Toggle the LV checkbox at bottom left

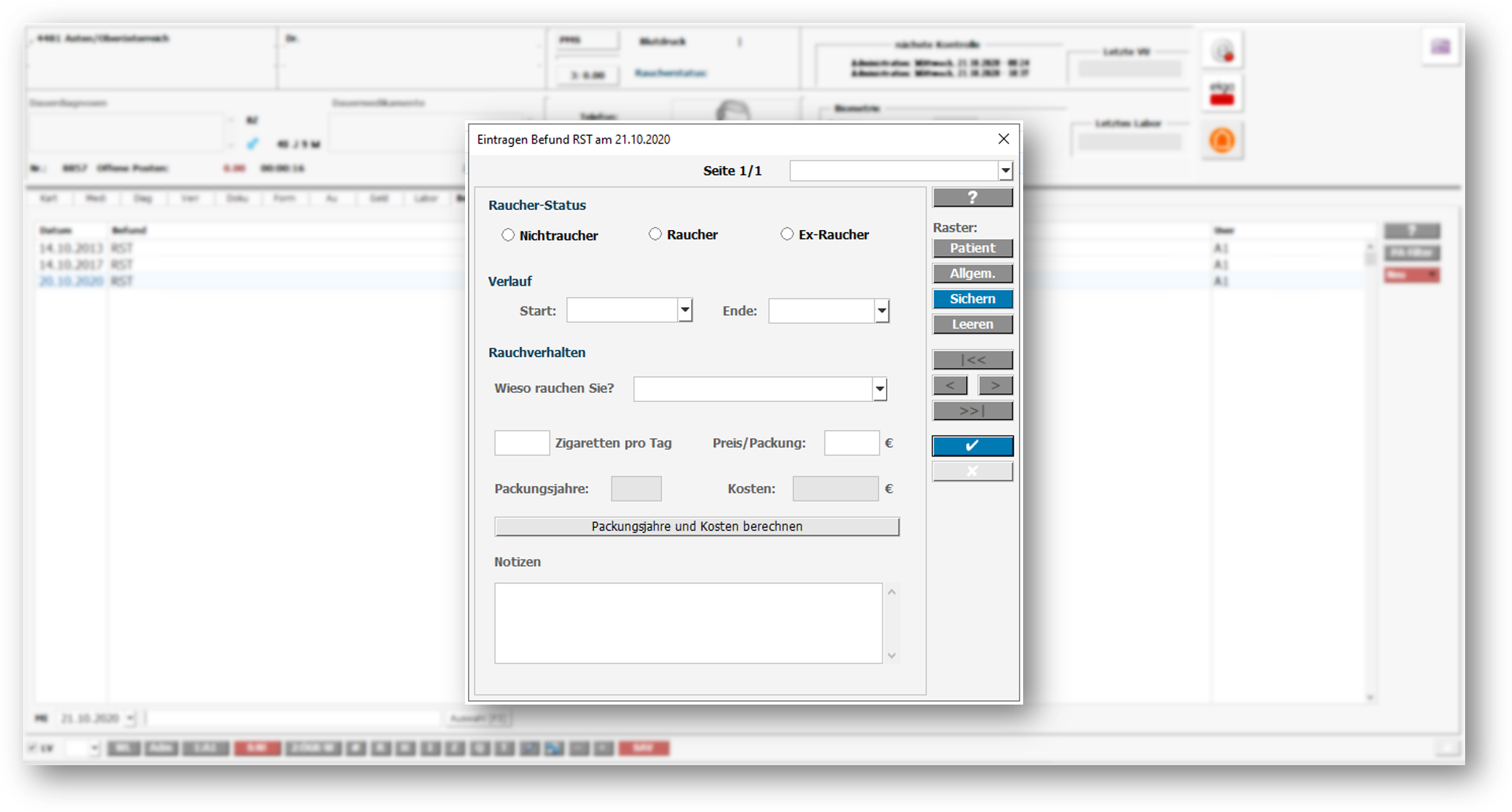pos(31,749)
